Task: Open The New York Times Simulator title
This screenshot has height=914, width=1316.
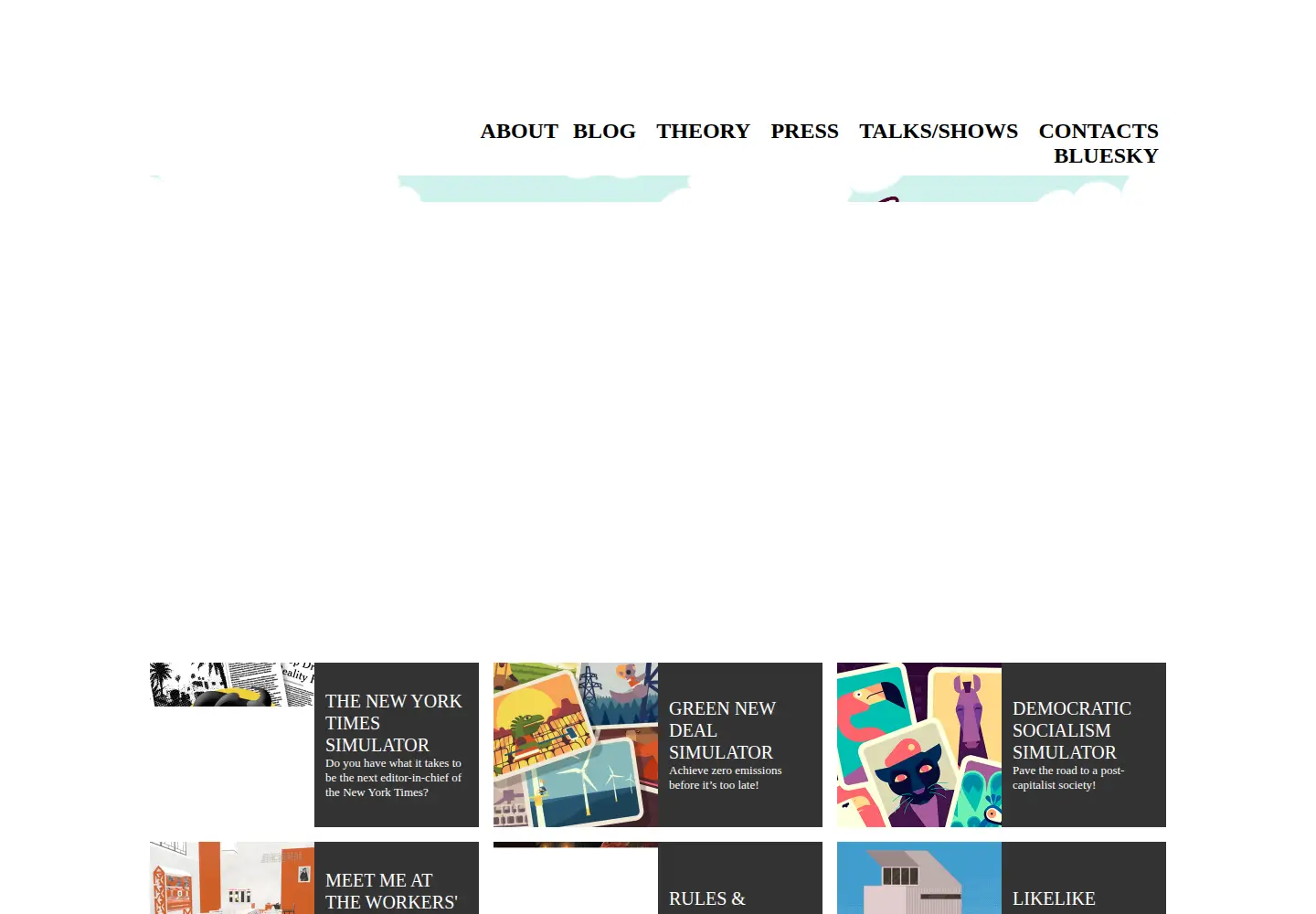Action: [x=394, y=723]
